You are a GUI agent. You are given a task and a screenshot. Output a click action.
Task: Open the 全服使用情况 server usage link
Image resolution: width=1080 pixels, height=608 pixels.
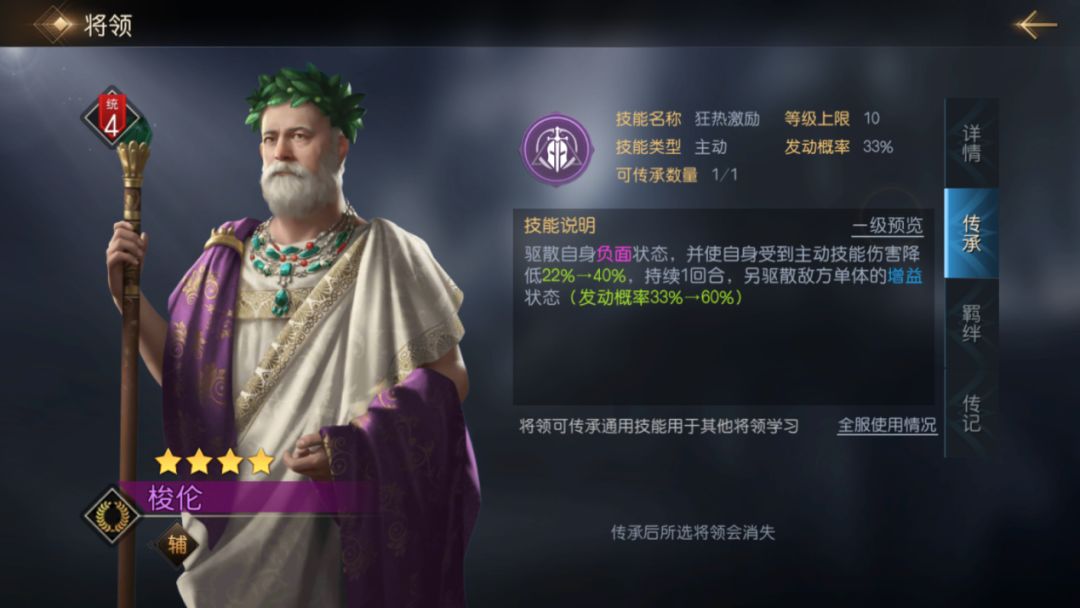click(886, 426)
